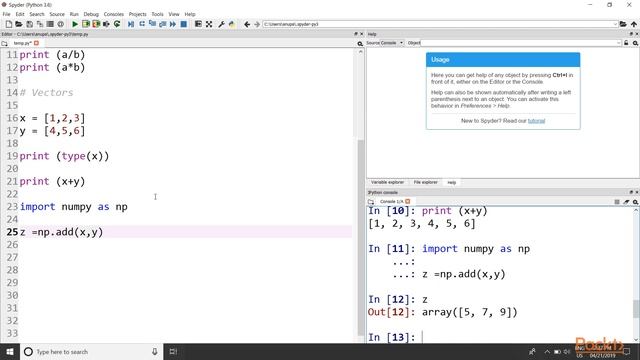Save all open files
Viewport: 640px width, 360px height.
point(40,24)
